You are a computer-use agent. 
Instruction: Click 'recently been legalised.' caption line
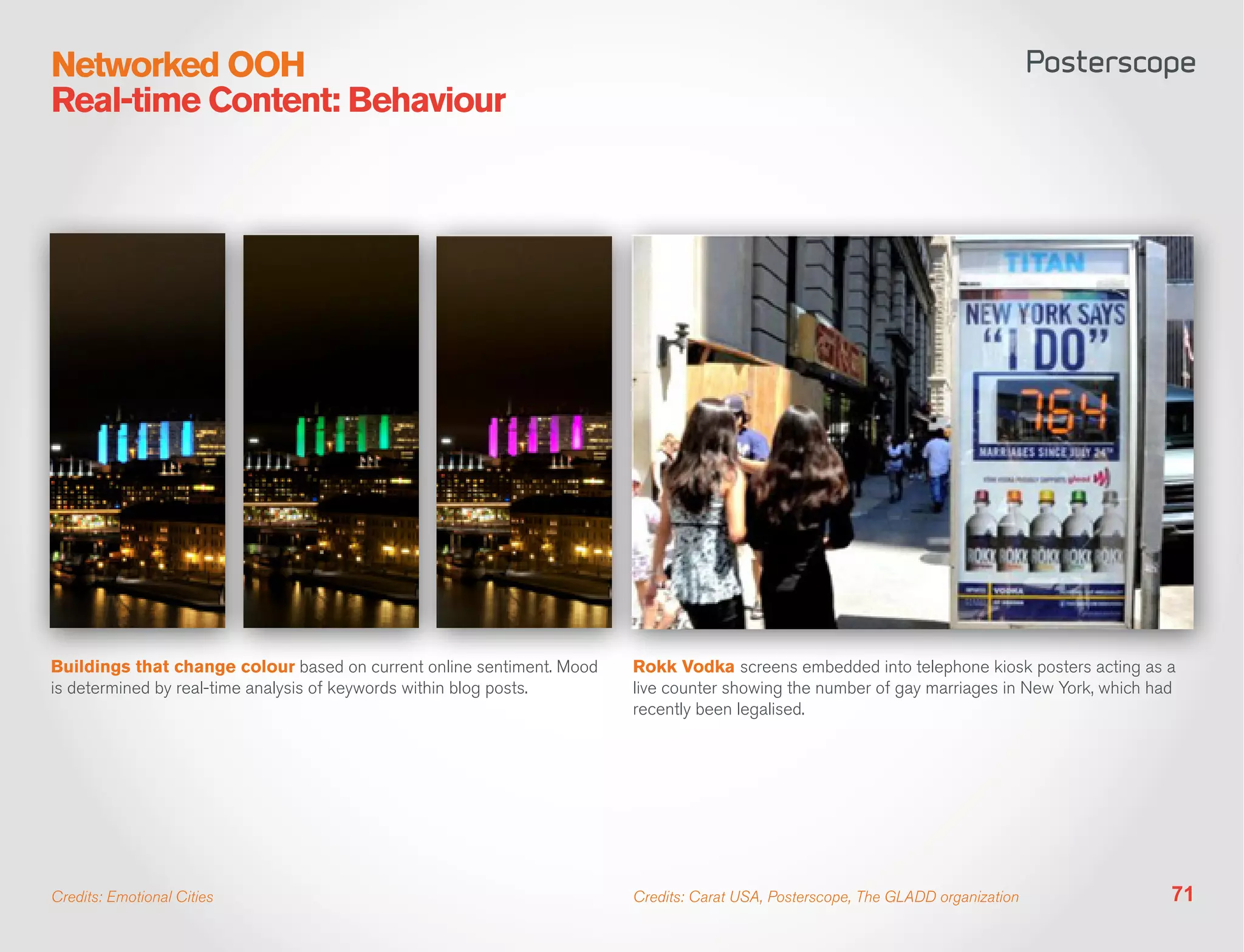(x=719, y=709)
